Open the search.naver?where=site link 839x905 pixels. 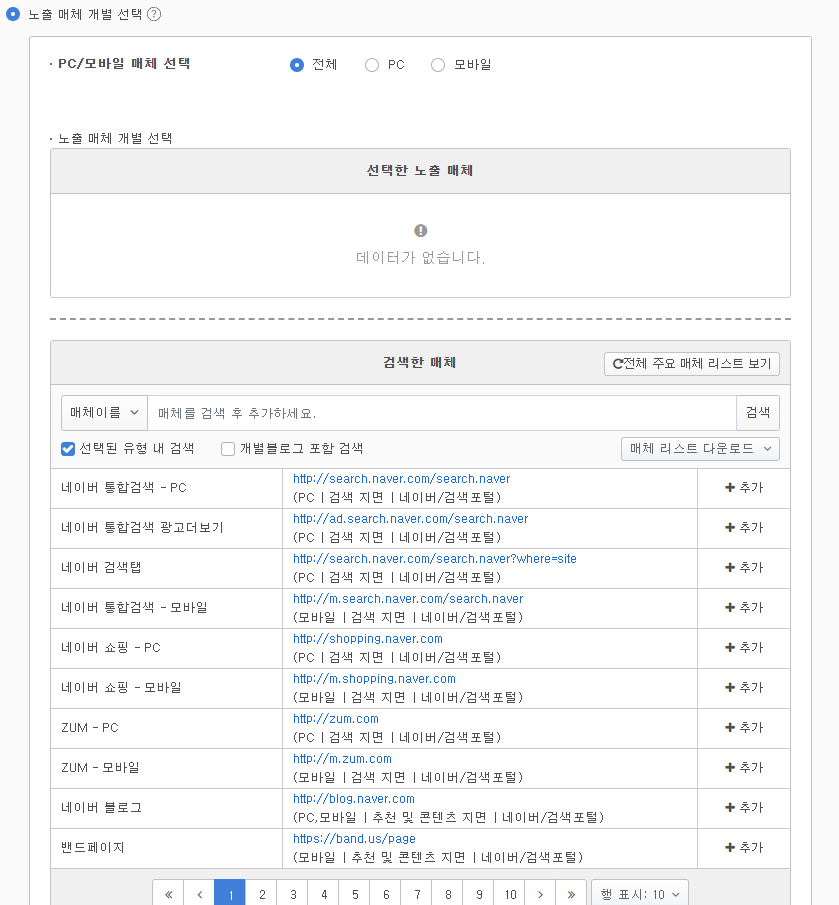435,558
